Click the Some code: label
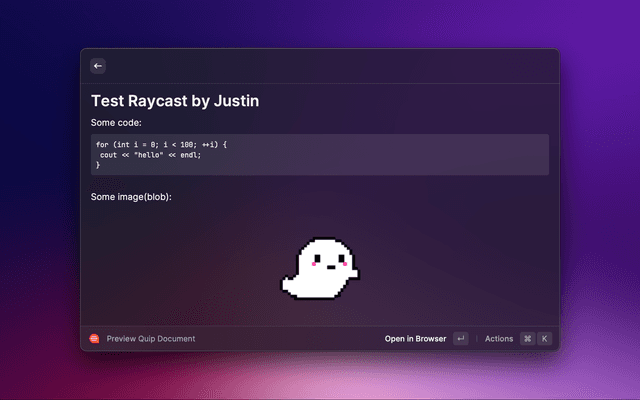 point(116,123)
